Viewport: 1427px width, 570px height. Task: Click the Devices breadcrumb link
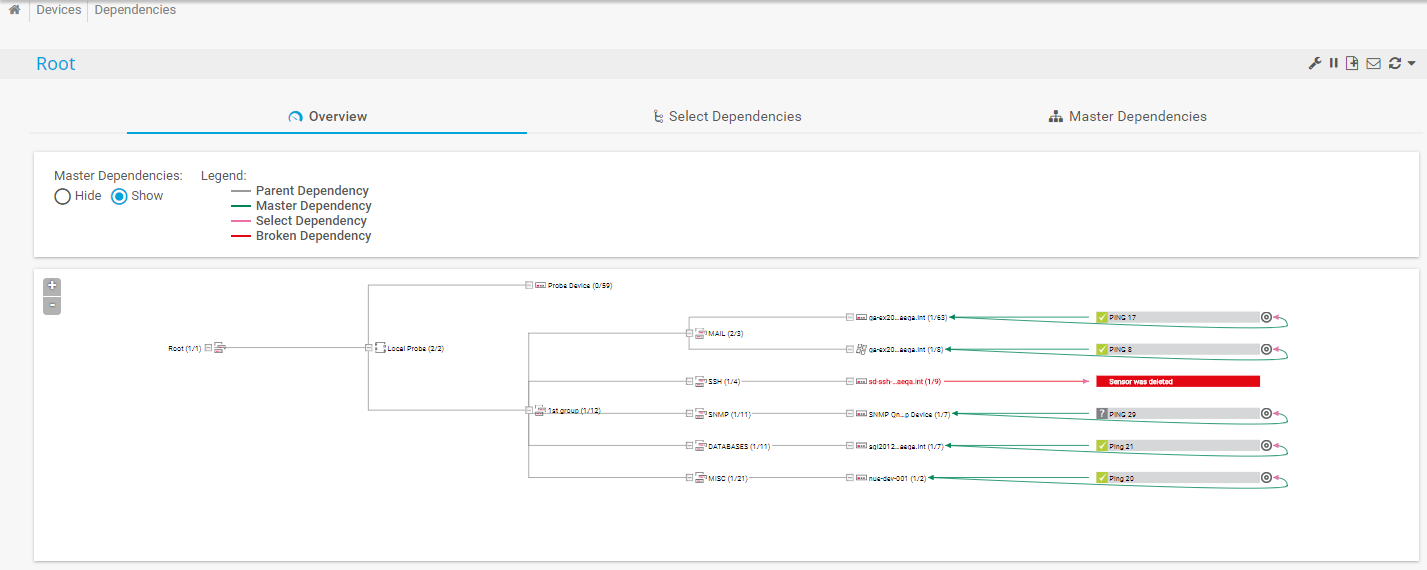(x=59, y=10)
